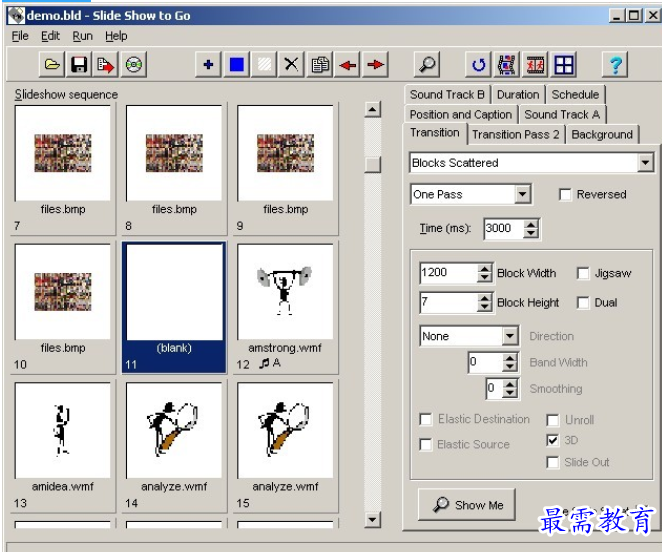Open the File menu
The height and width of the screenshot is (552, 662).
pos(20,36)
